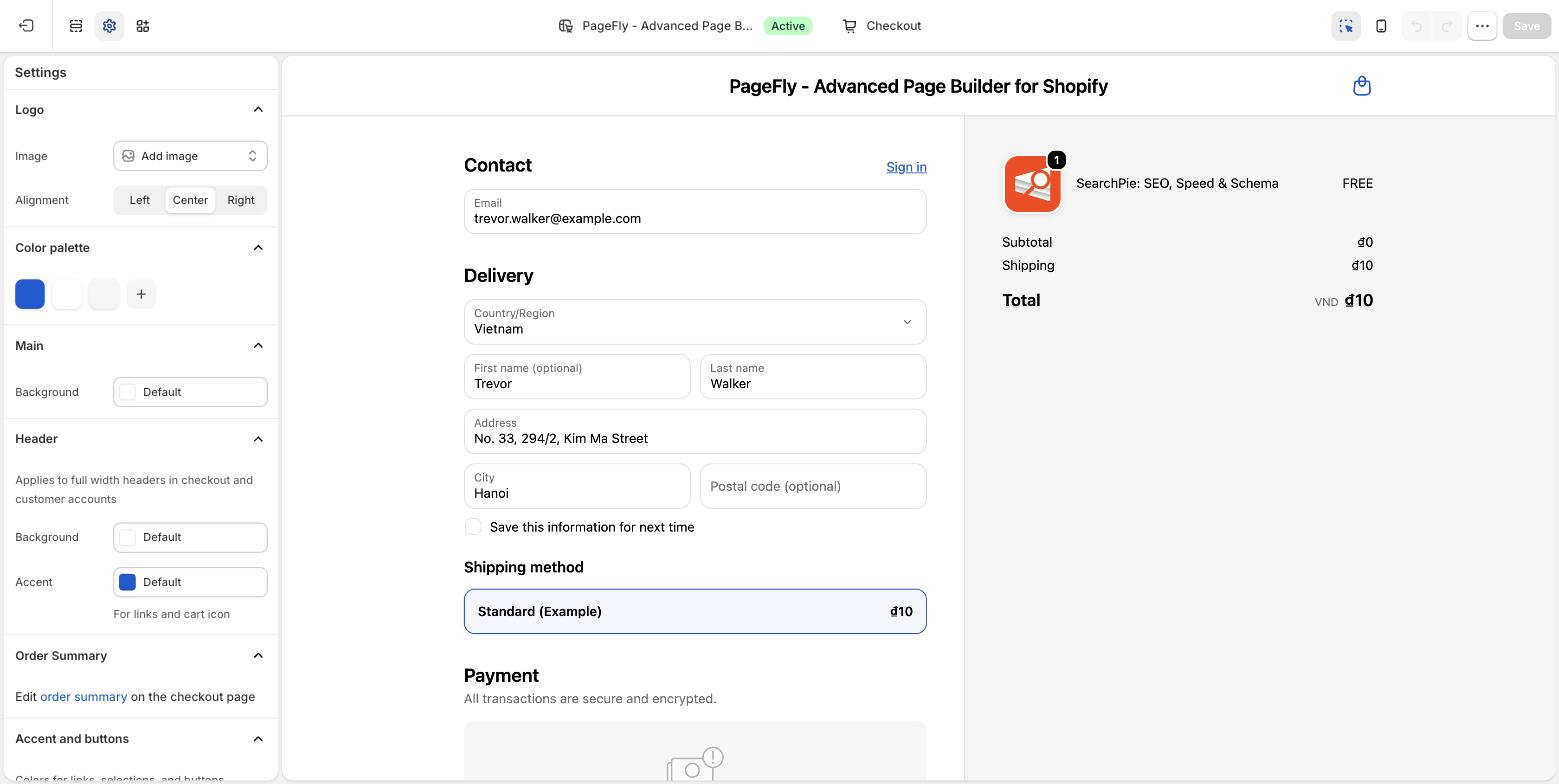Collapse the Logo section

click(258, 110)
